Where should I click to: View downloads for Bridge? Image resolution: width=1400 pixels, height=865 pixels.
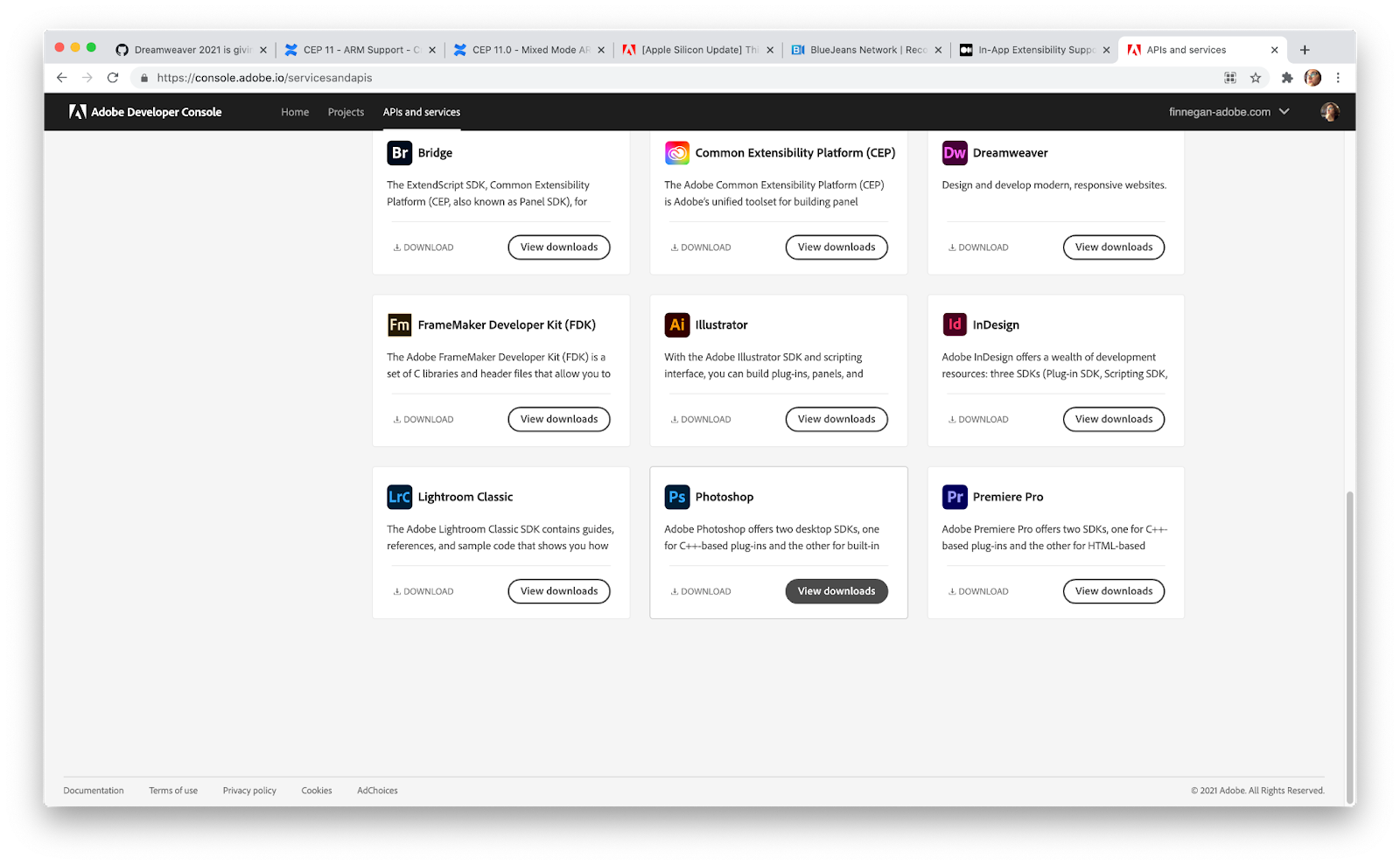point(559,248)
